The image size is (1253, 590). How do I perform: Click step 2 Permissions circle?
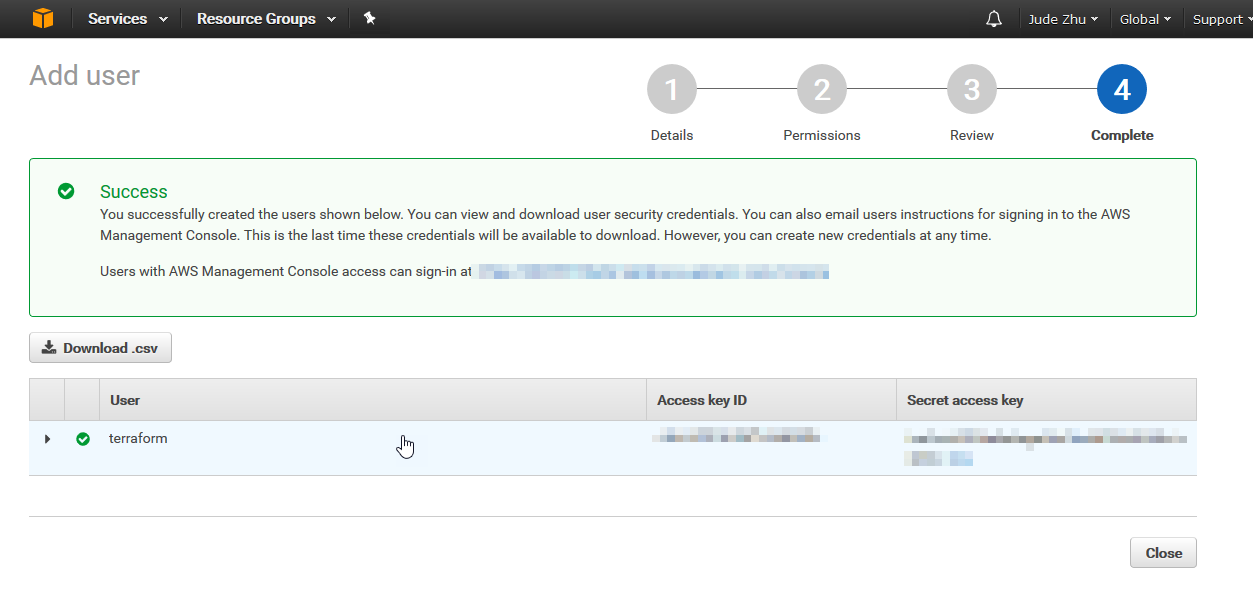821,90
